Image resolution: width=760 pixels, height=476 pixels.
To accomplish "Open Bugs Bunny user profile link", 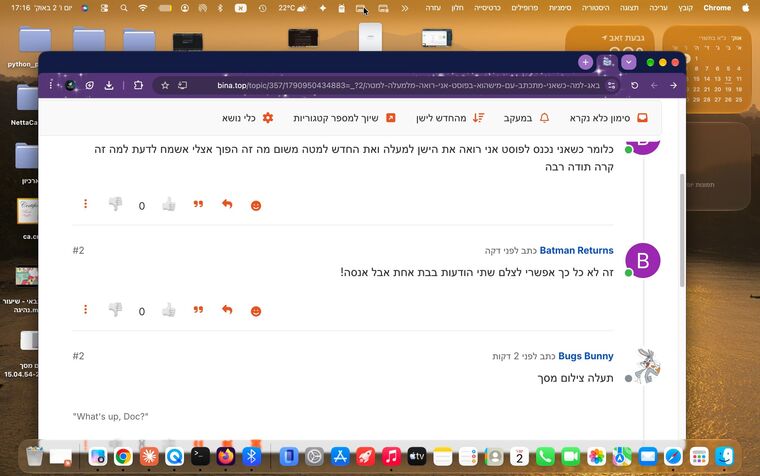I will [x=586, y=356].
